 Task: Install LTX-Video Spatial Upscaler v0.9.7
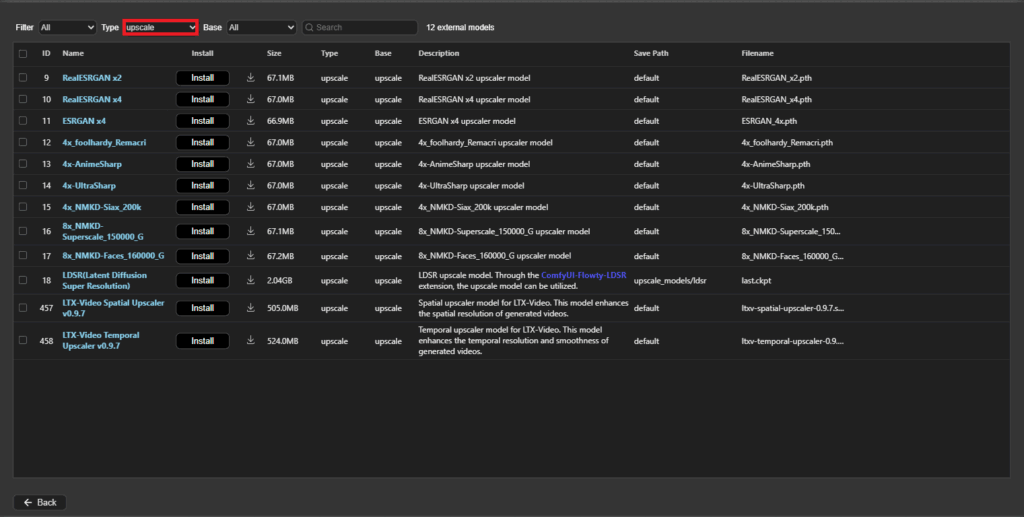tap(202, 307)
